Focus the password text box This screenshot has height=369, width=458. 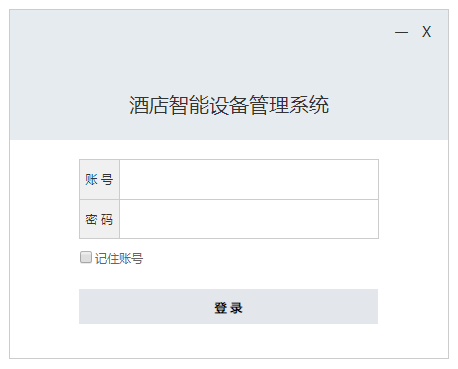tap(249, 219)
